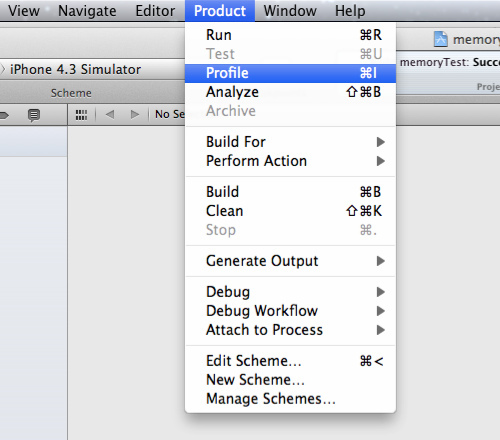The image size is (500, 440).
Task: Expand the Generate Output submenu arrow
Action: click(x=381, y=261)
